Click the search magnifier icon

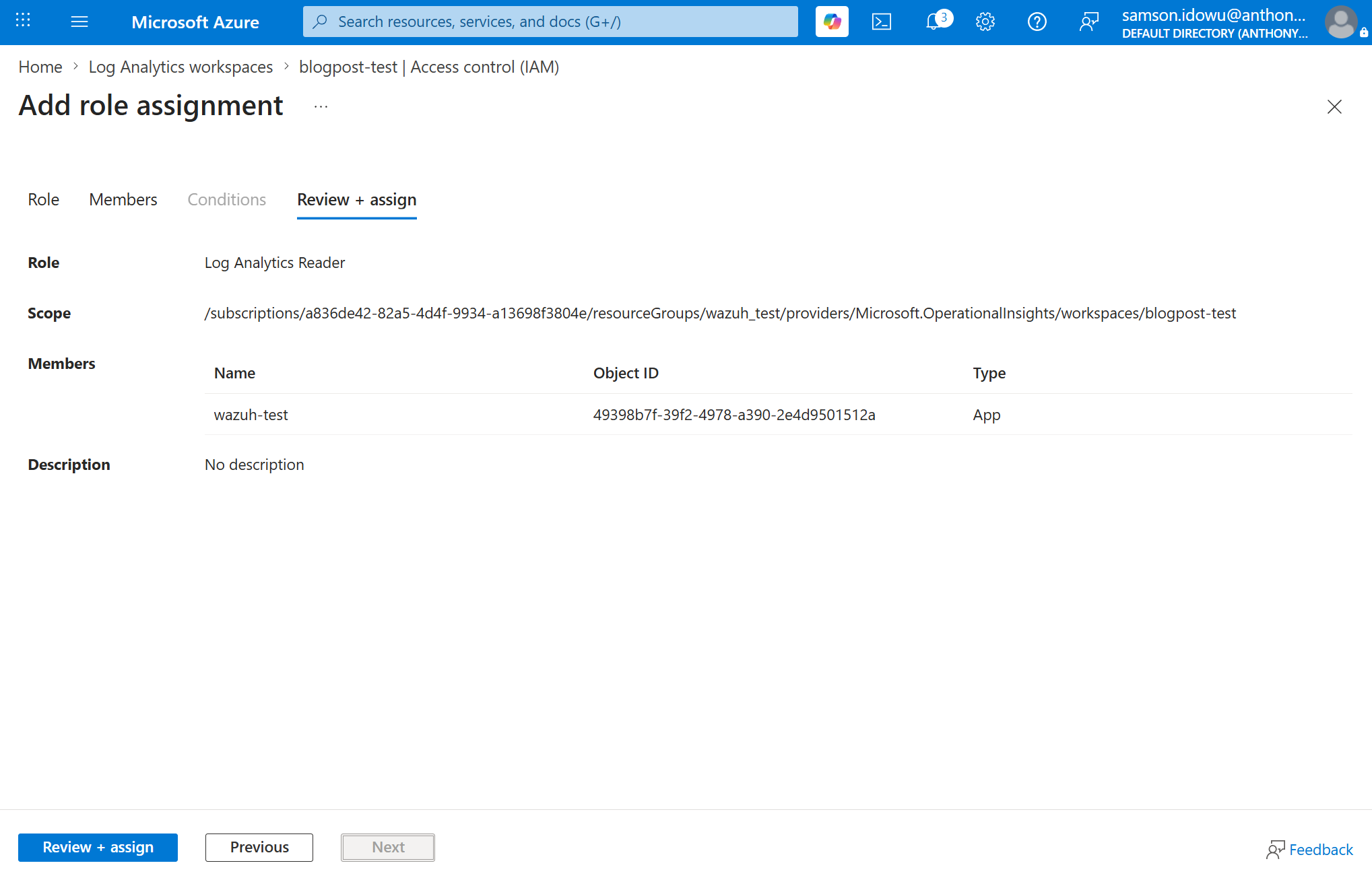[321, 22]
